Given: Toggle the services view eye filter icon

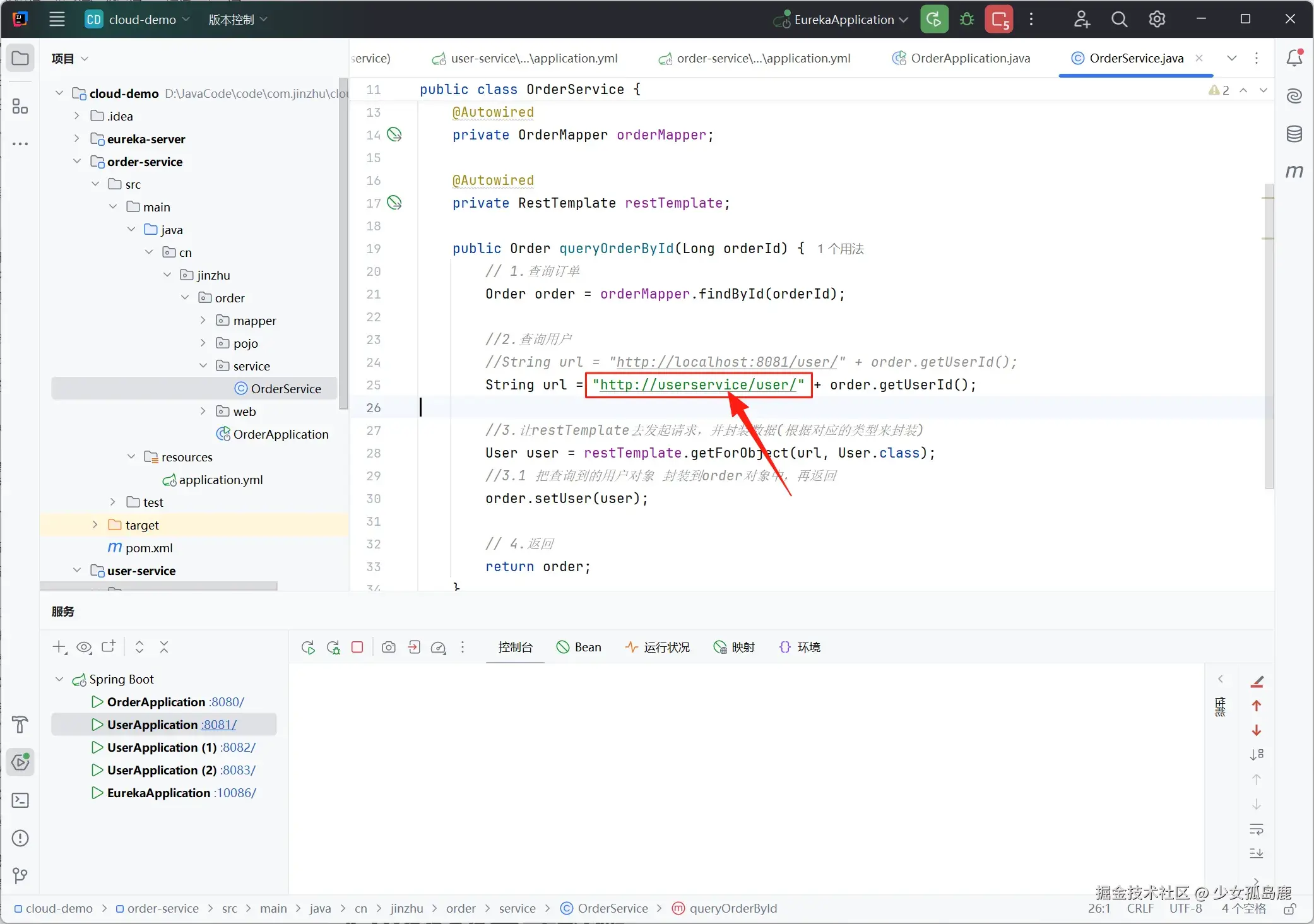Looking at the screenshot, I should pyautogui.click(x=84, y=647).
